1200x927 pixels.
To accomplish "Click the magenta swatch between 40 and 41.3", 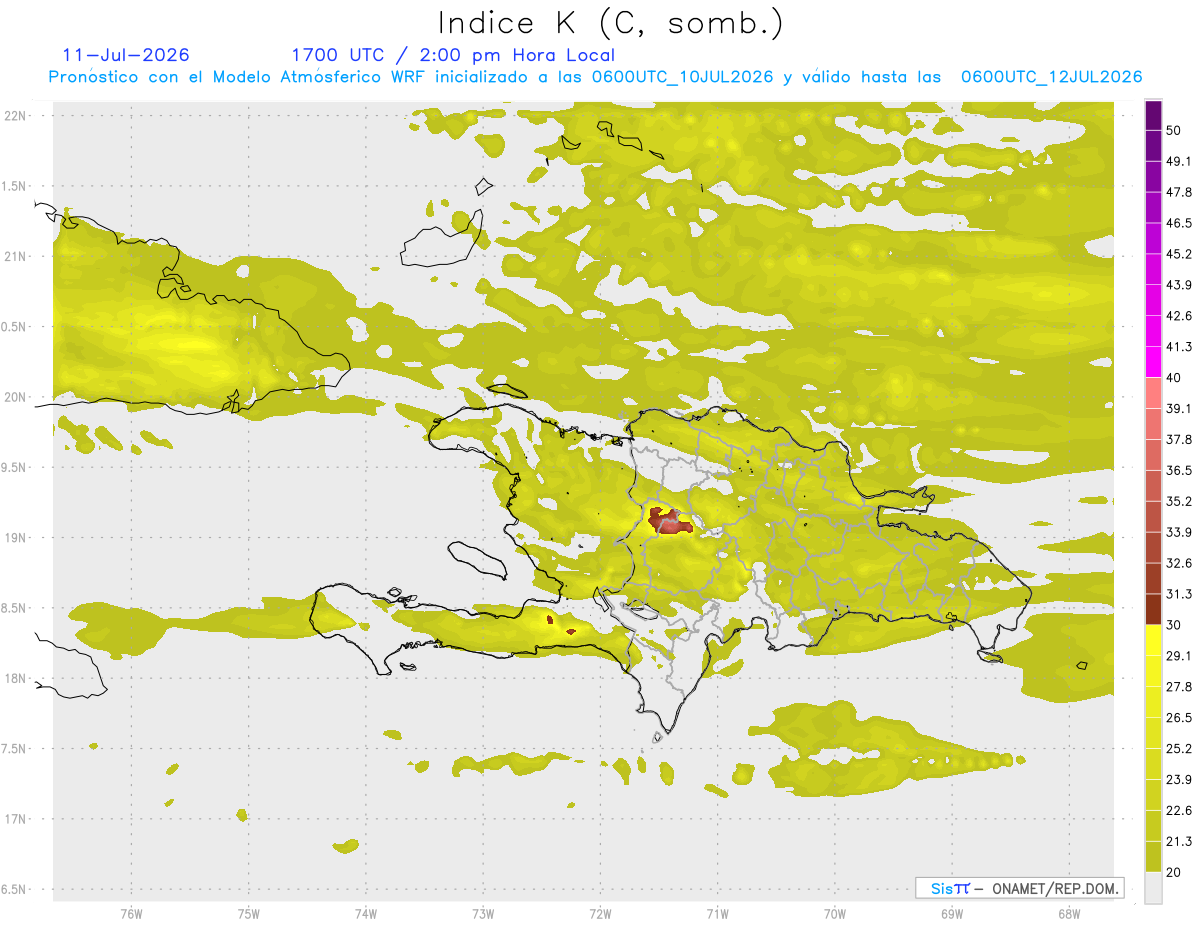I will (1154, 362).
